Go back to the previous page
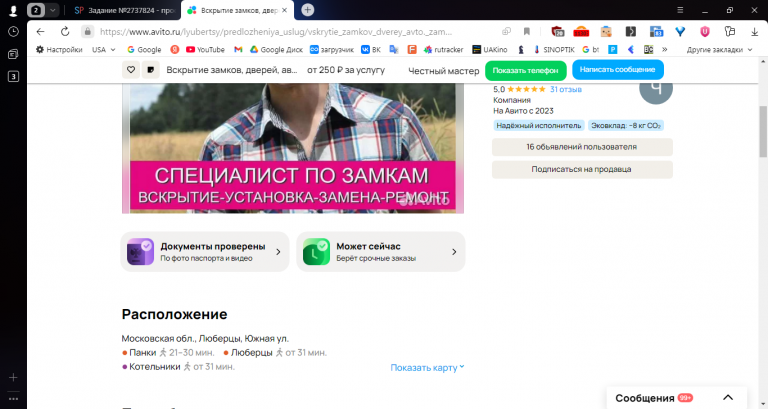Screen dimensions: 768x409 pyautogui.click(x=41, y=32)
